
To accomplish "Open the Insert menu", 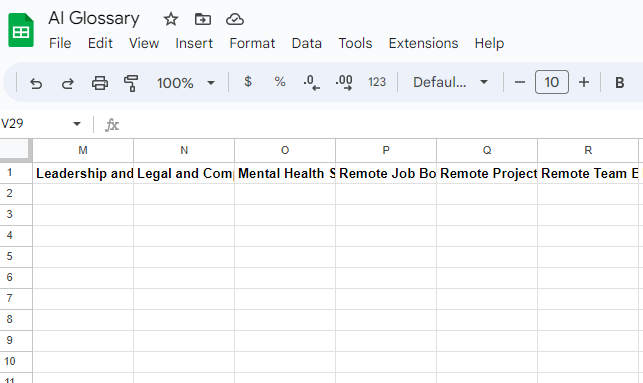I will [194, 43].
